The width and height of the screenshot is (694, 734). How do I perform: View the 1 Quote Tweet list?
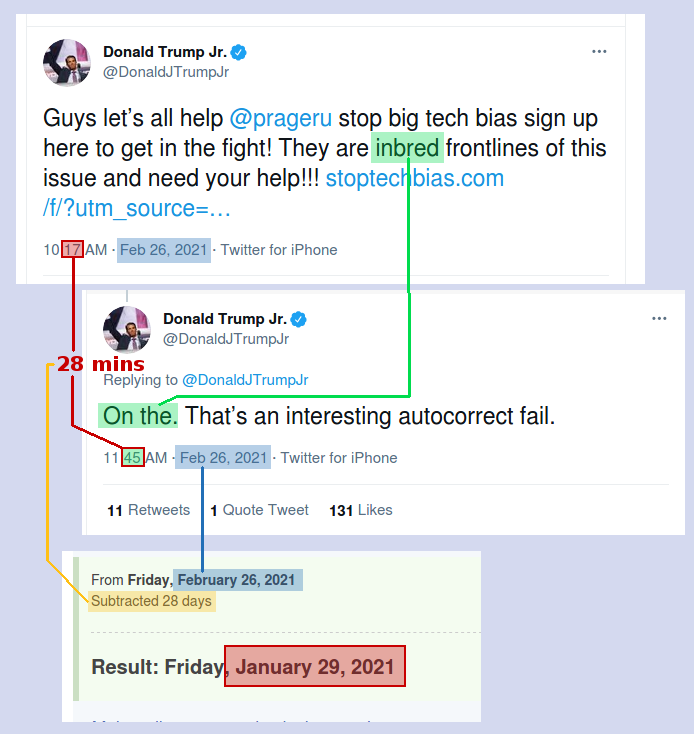click(259, 510)
